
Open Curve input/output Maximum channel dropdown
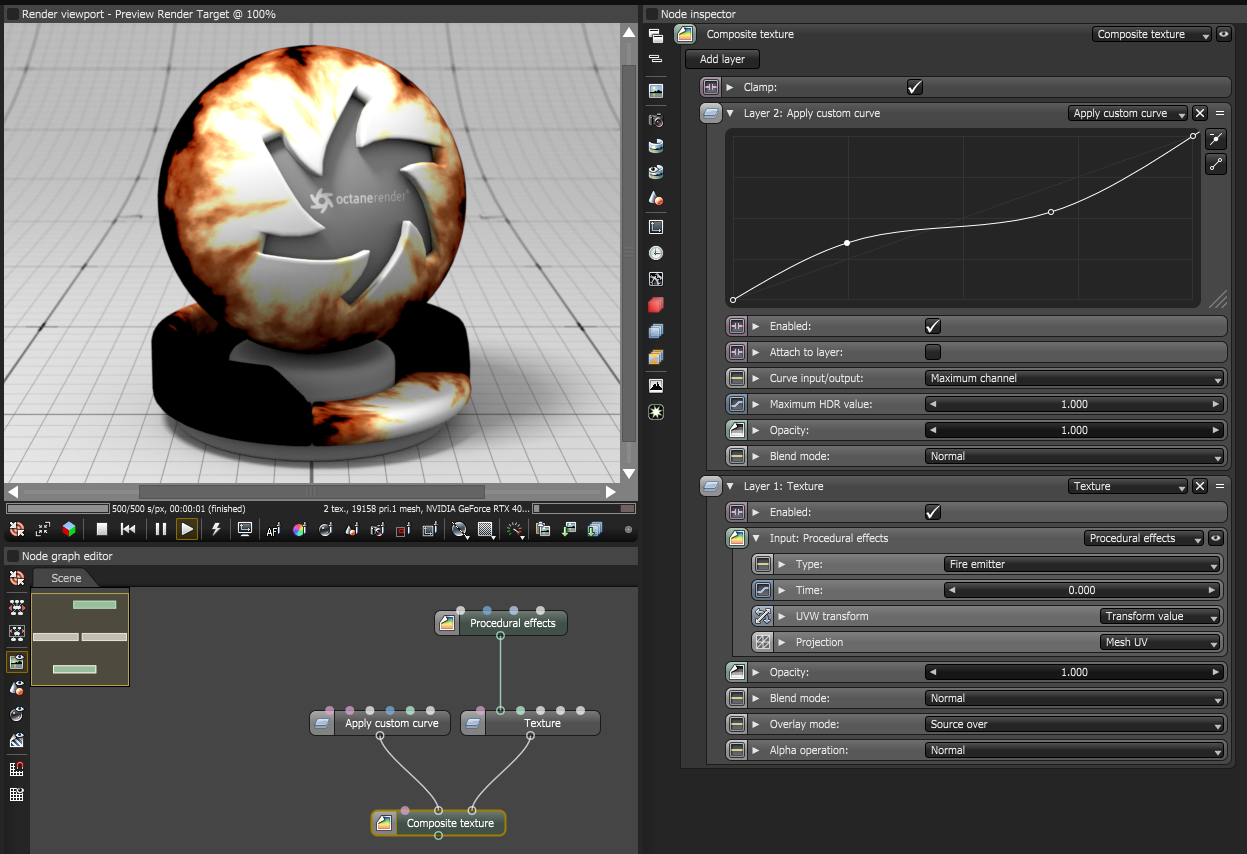[x=1075, y=378]
